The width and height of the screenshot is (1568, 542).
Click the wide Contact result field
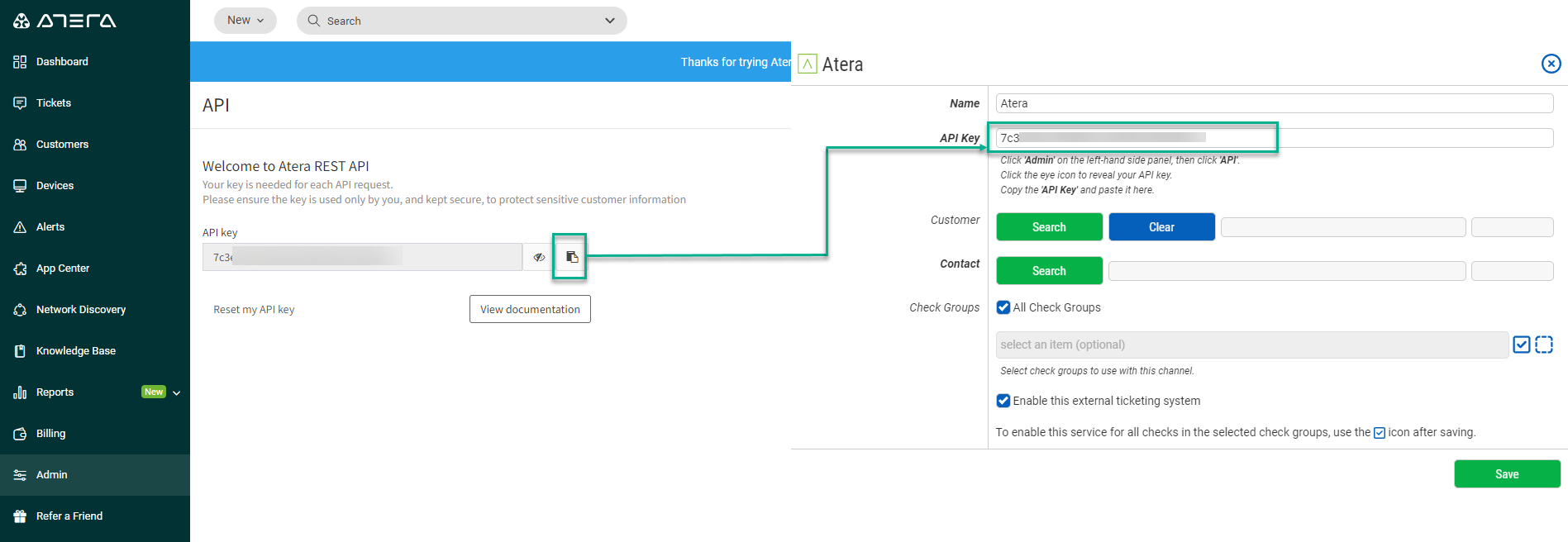coord(1287,271)
